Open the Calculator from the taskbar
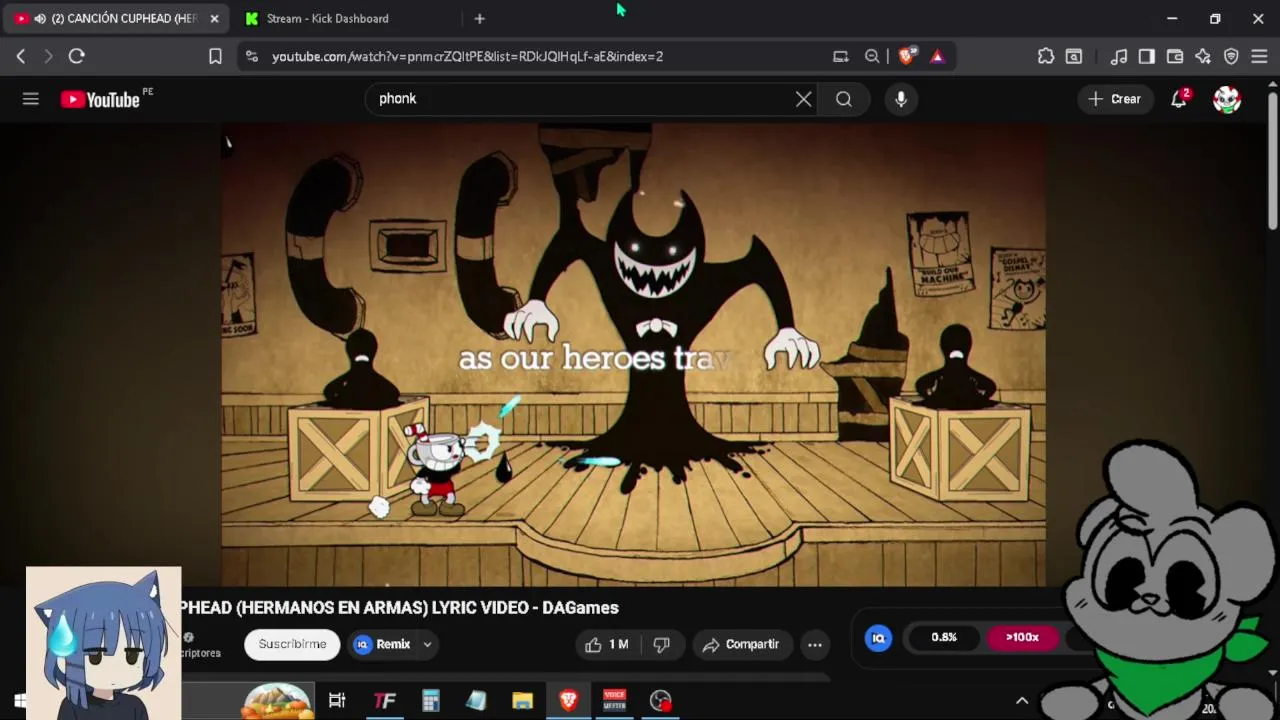This screenshot has width=1280, height=720. (431, 701)
